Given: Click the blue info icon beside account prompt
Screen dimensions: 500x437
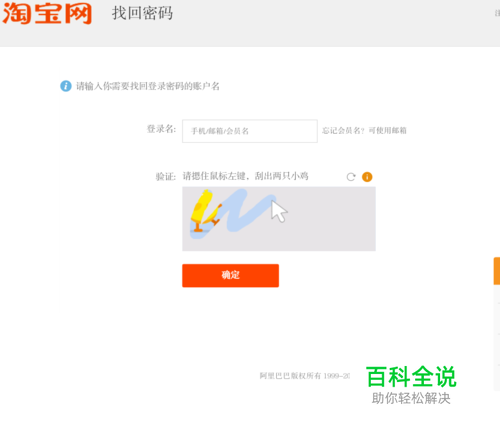Looking at the screenshot, I should click(66, 86).
